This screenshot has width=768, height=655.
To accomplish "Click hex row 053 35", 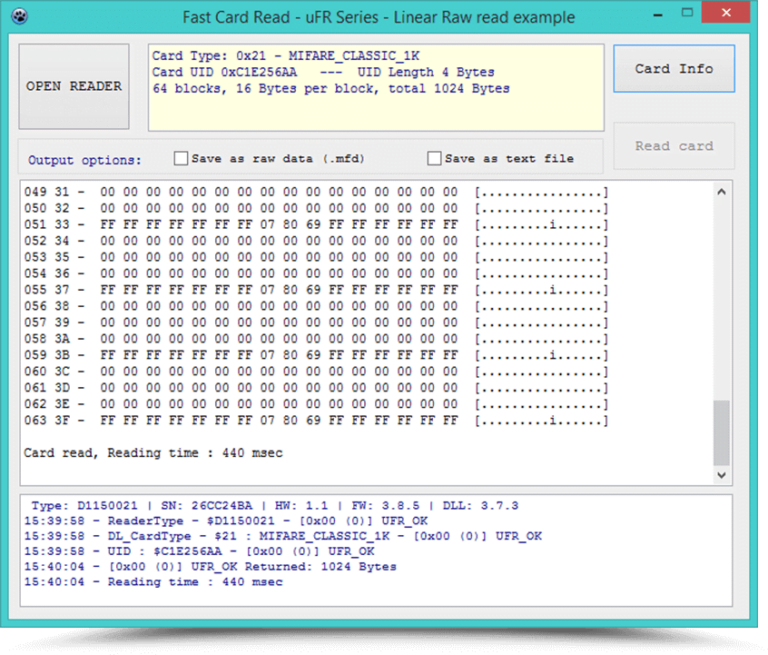I will tap(316, 257).
